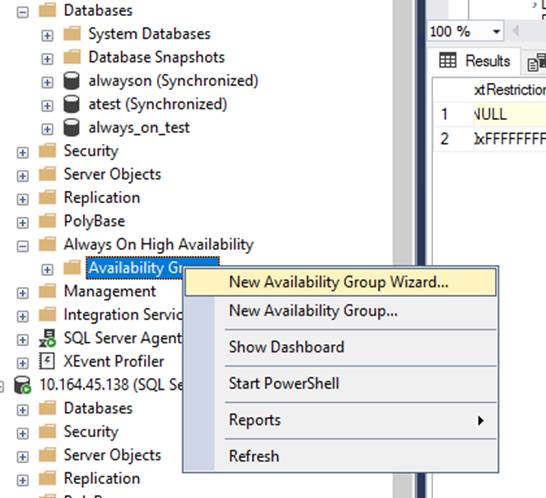Expand atest (Synchronized) database node
This screenshot has width=546, height=498.
(x=47, y=106)
